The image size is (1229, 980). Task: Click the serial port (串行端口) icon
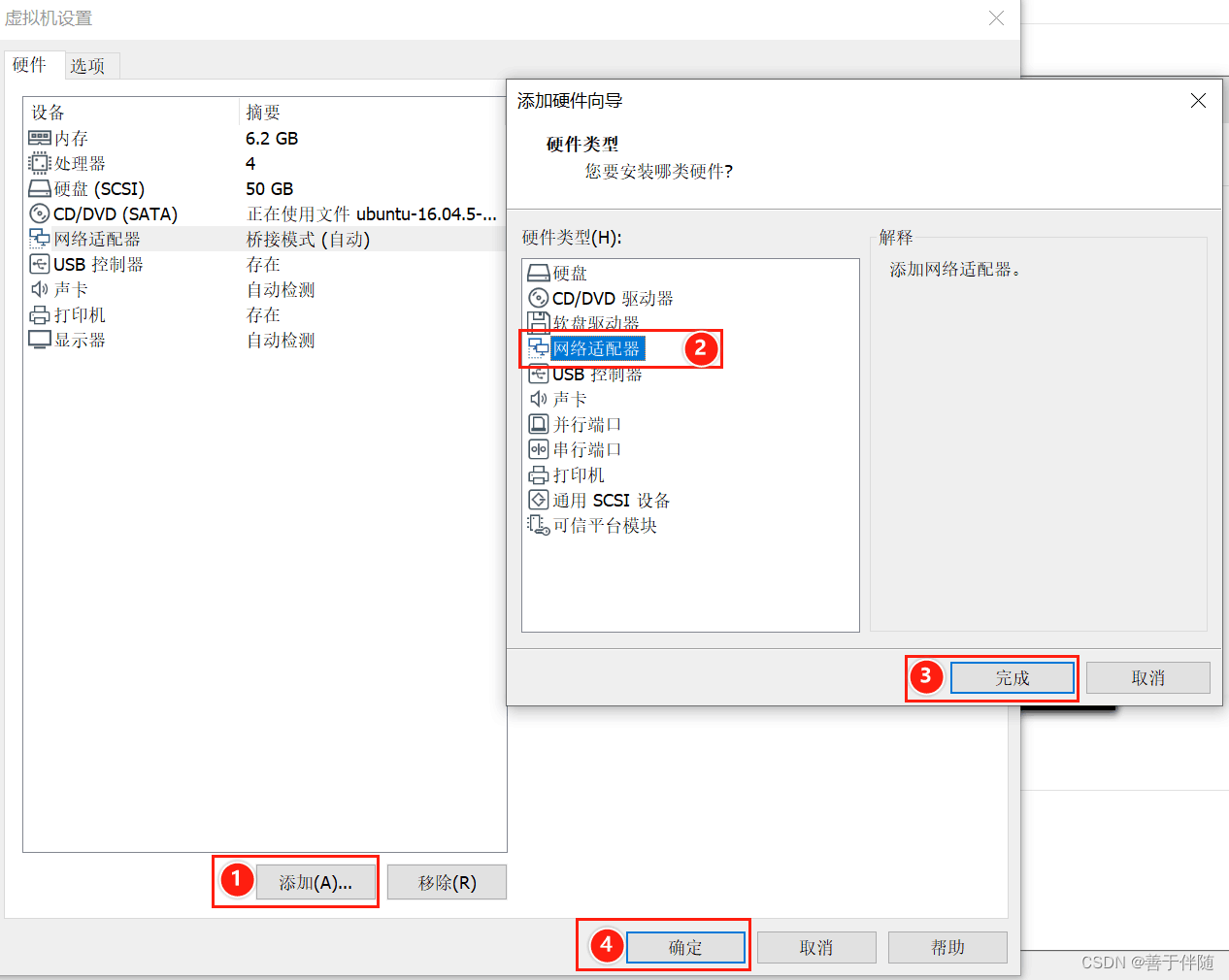pos(539,449)
